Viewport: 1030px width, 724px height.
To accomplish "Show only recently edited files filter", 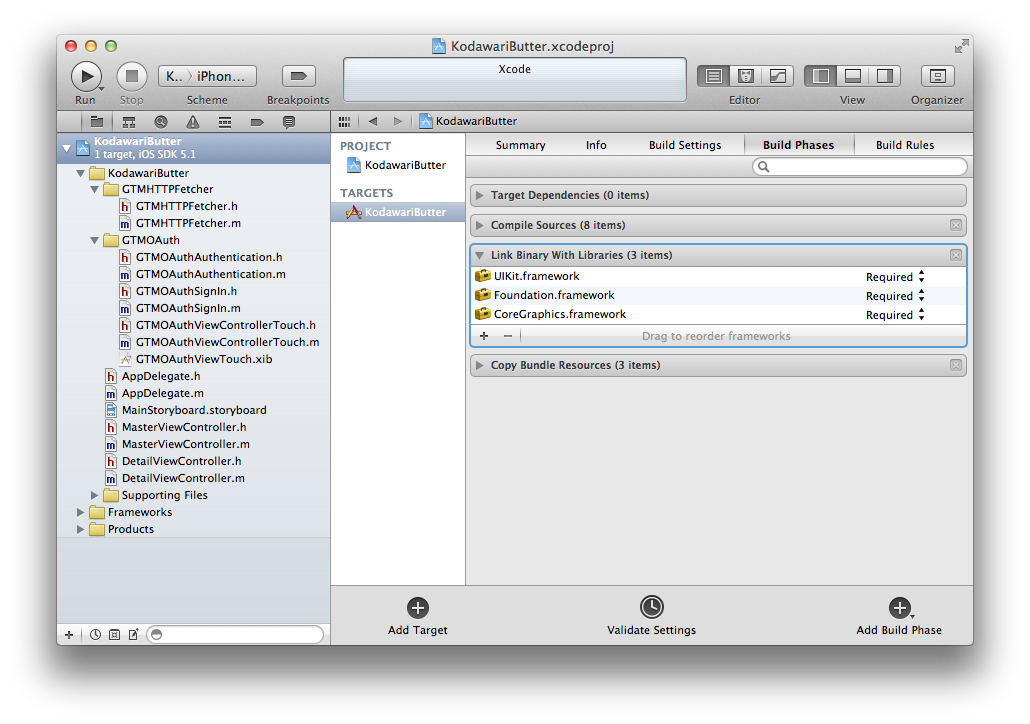I will click(x=95, y=635).
